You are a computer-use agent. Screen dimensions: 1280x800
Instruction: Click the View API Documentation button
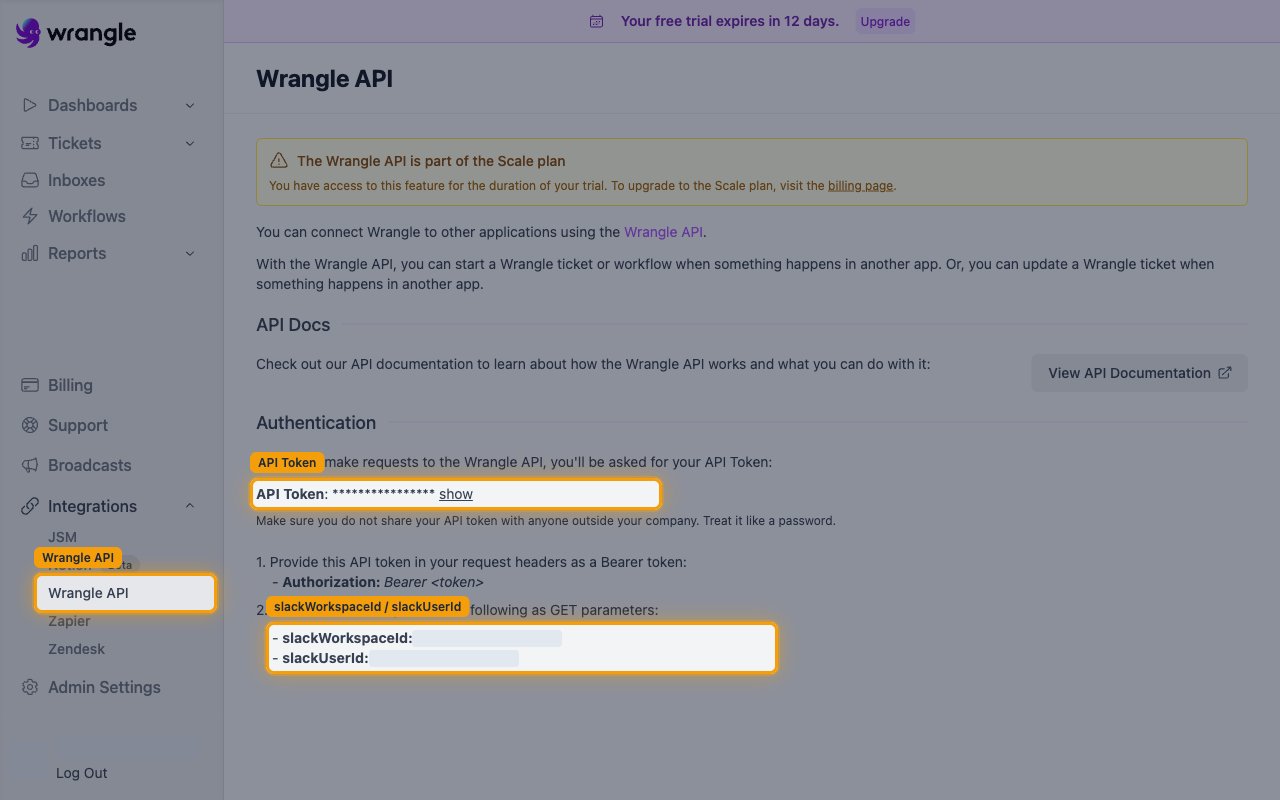point(1139,373)
